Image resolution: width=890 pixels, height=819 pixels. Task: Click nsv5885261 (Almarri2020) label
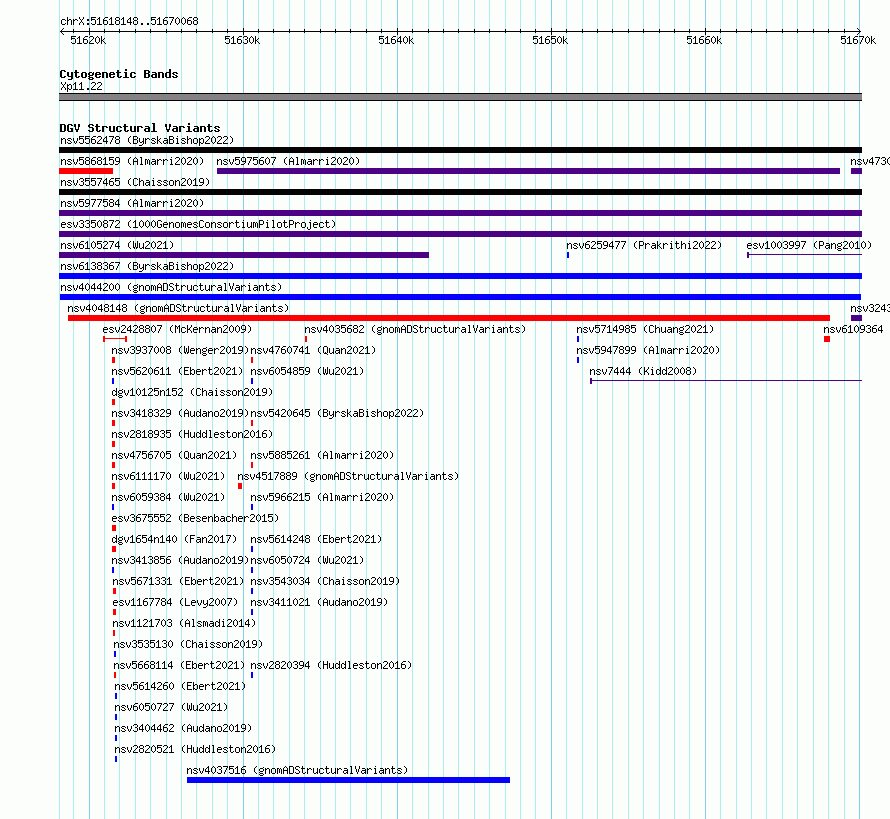[322, 455]
